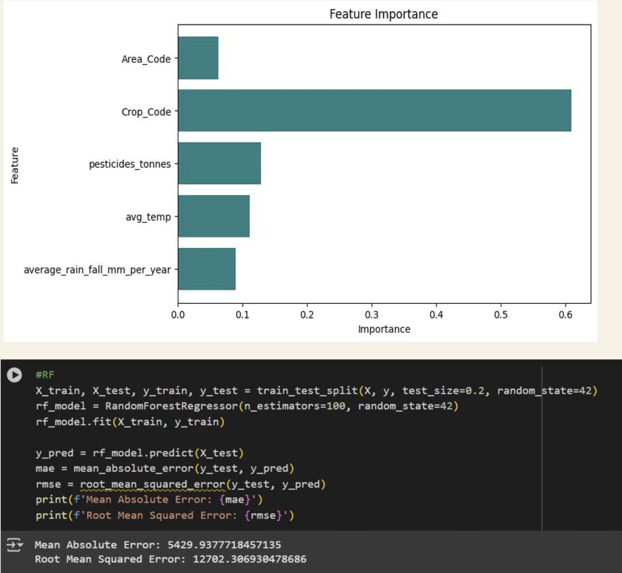The image size is (622, 573).
Task: Click Mean Absolute Error output value
Action: point(224,544)
